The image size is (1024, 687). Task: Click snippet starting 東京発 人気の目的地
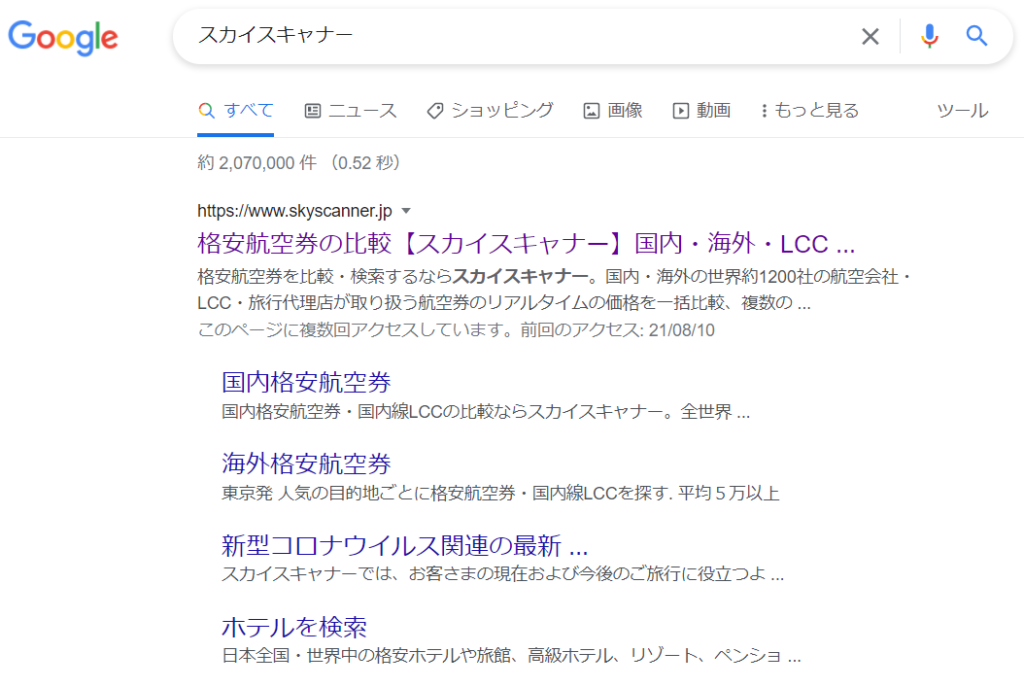pos(500,493)
